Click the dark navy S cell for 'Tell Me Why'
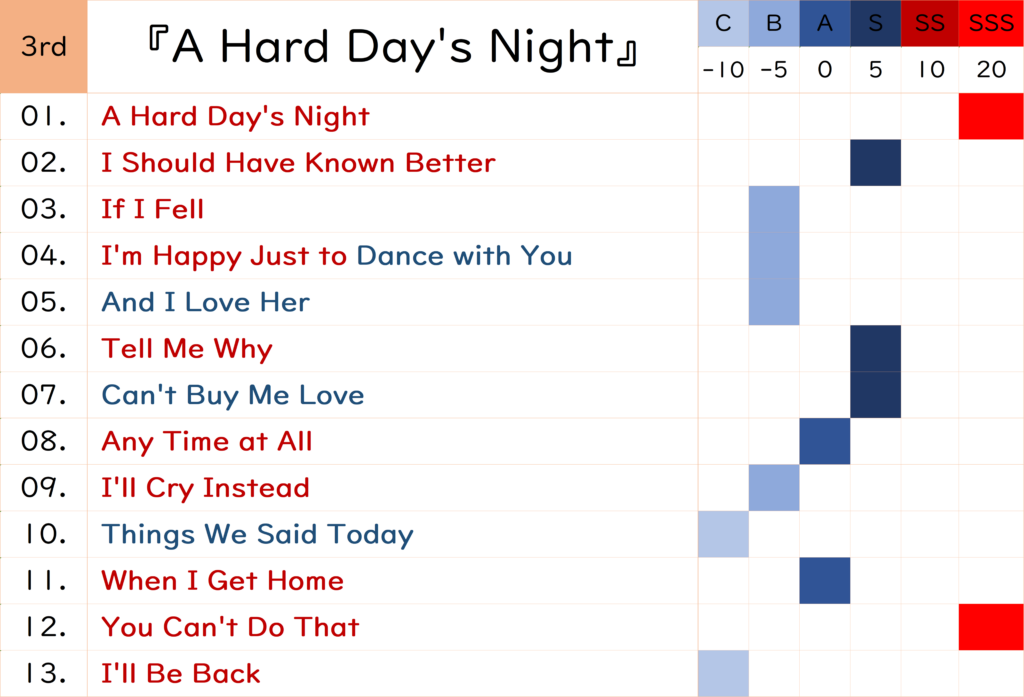Image resolution: width=1024 pixels, height=697 pixels. tap(876, 349)
